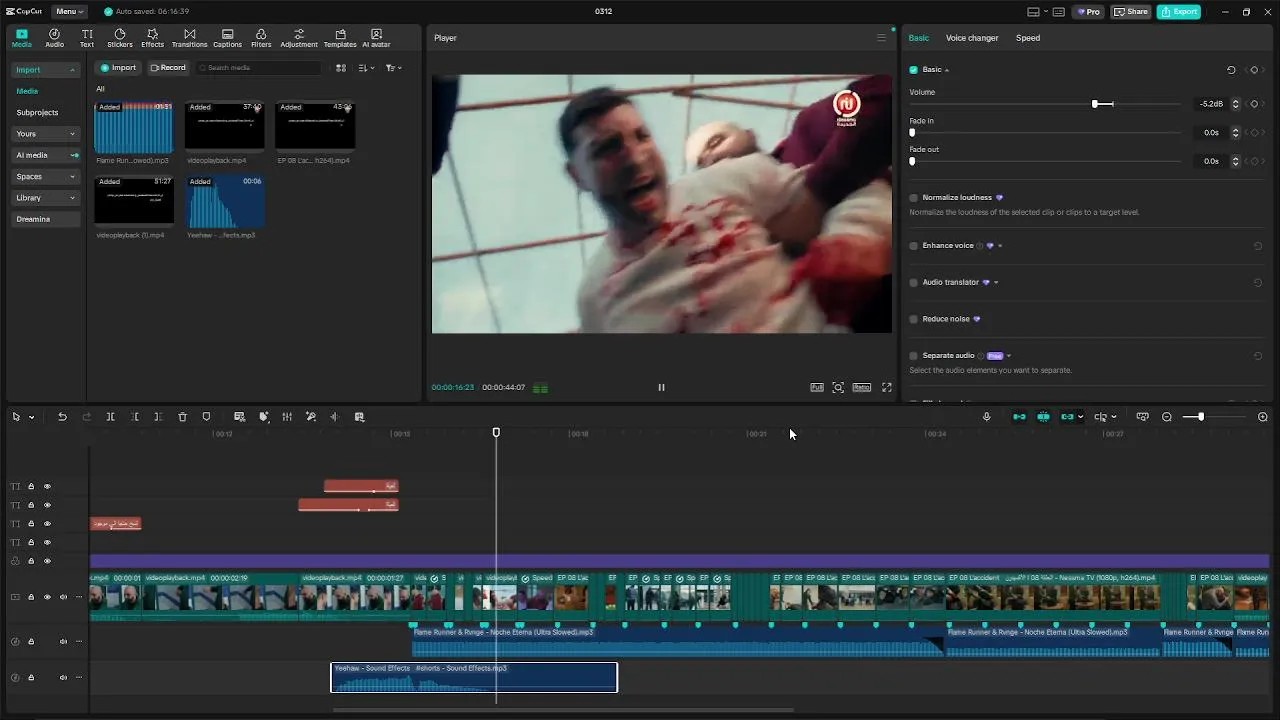
Task: Enable Normalize loudness checkbox
Action: (914, 198)
